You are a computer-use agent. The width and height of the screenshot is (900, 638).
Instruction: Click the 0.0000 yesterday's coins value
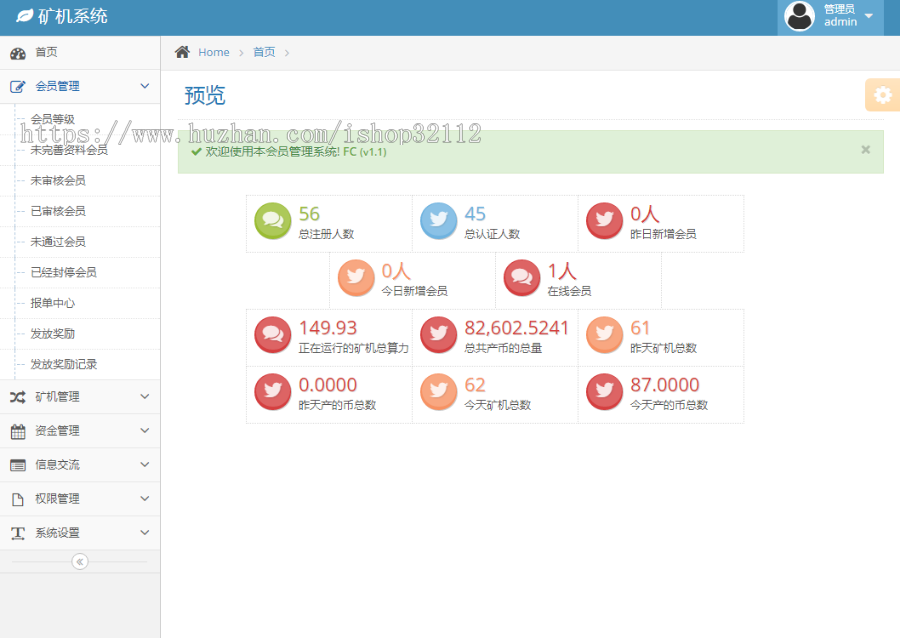[x=328, y=385]
